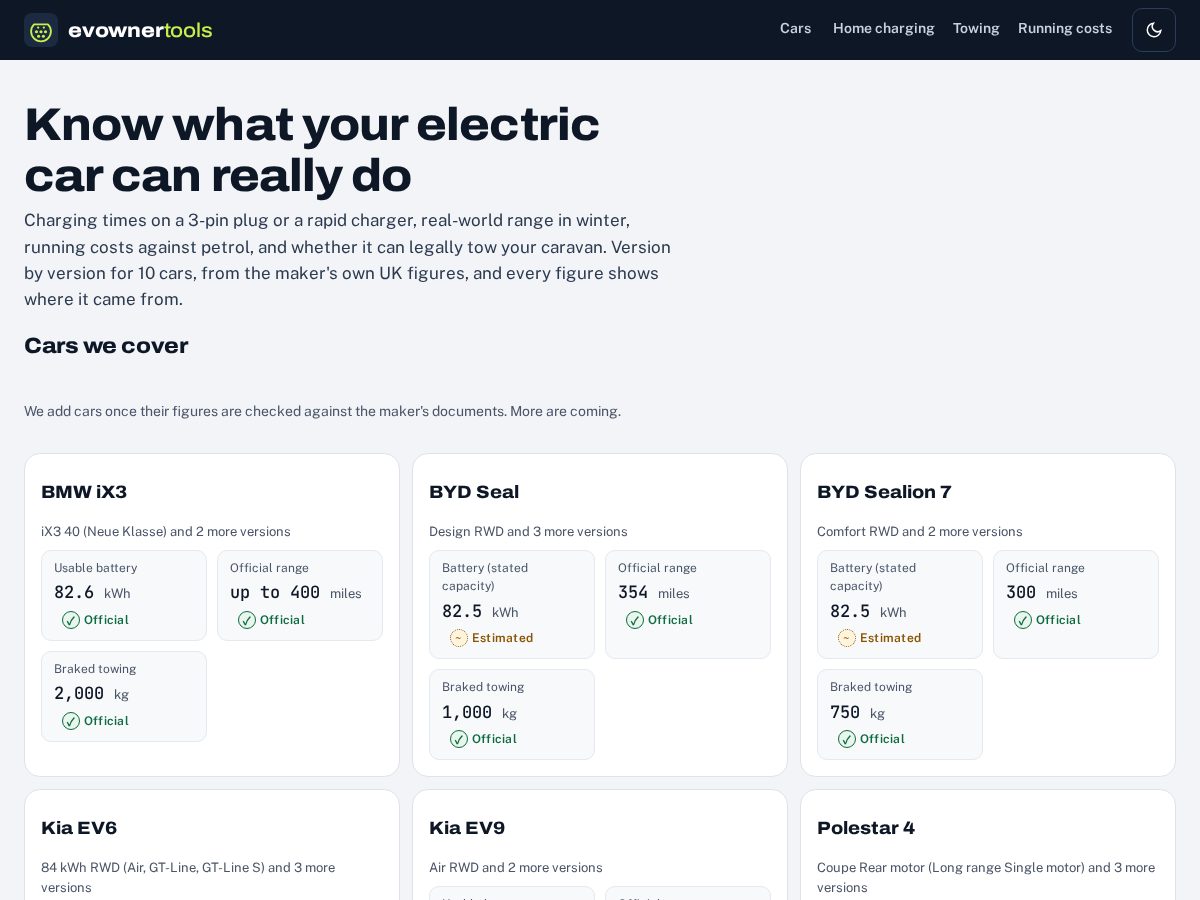Select the 'up to 400 miles' range value

(296, 592)
